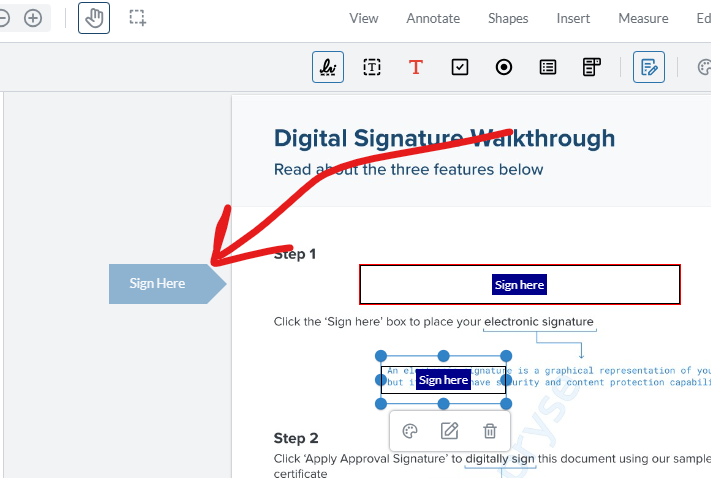Select the radio button field tool
Viewport: 711px width, 478px height.
504,67
